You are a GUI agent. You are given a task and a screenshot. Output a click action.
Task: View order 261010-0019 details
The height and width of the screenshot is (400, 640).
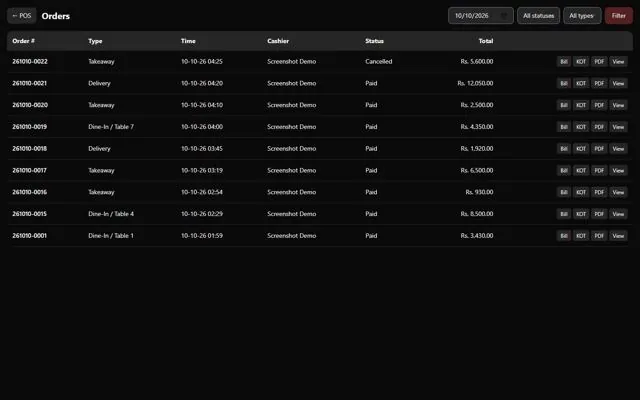618,127
